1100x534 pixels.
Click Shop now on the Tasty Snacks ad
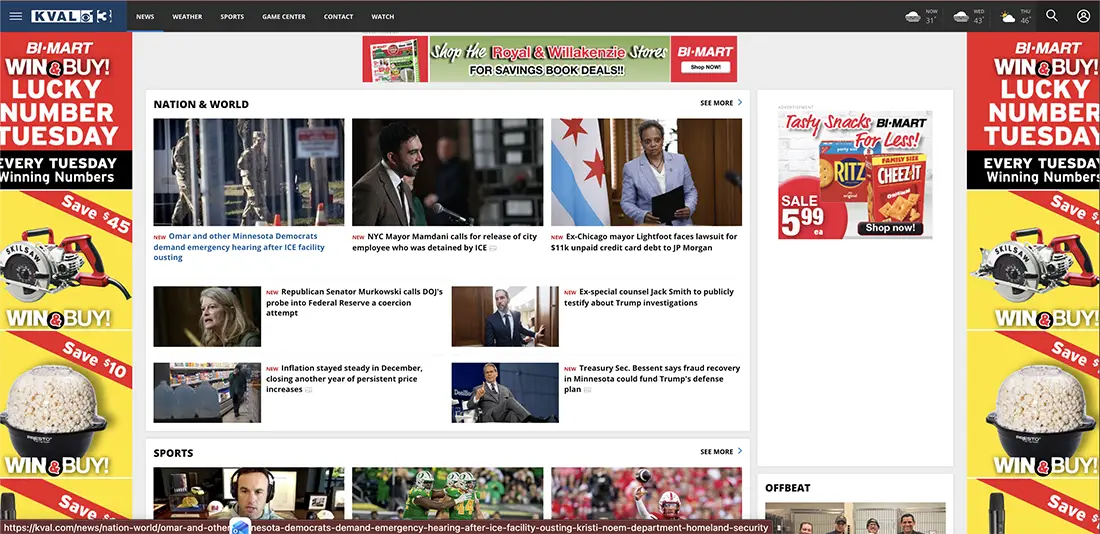coord(890,228)
